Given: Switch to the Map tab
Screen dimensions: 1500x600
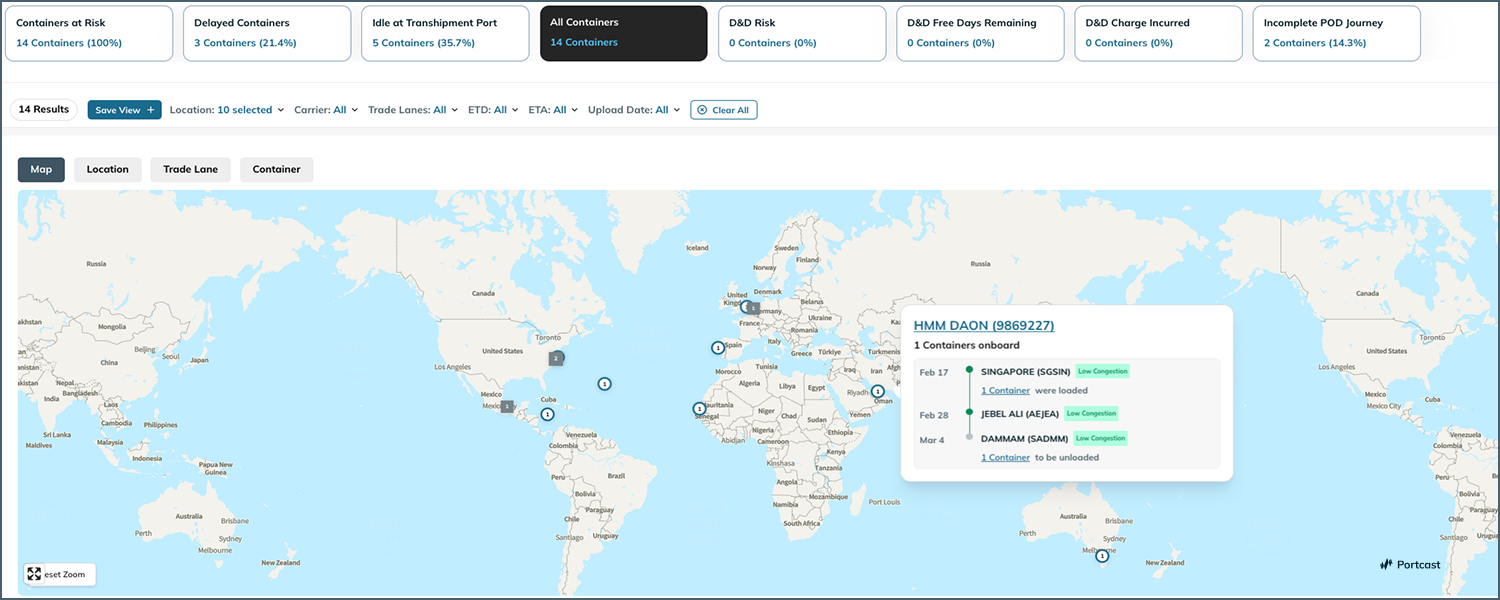Looking at the screenshot, I should point(41,170).
